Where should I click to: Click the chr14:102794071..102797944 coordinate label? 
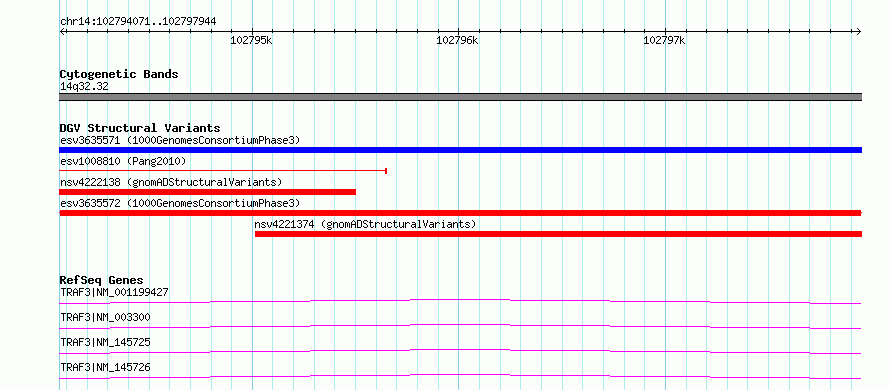138,22
